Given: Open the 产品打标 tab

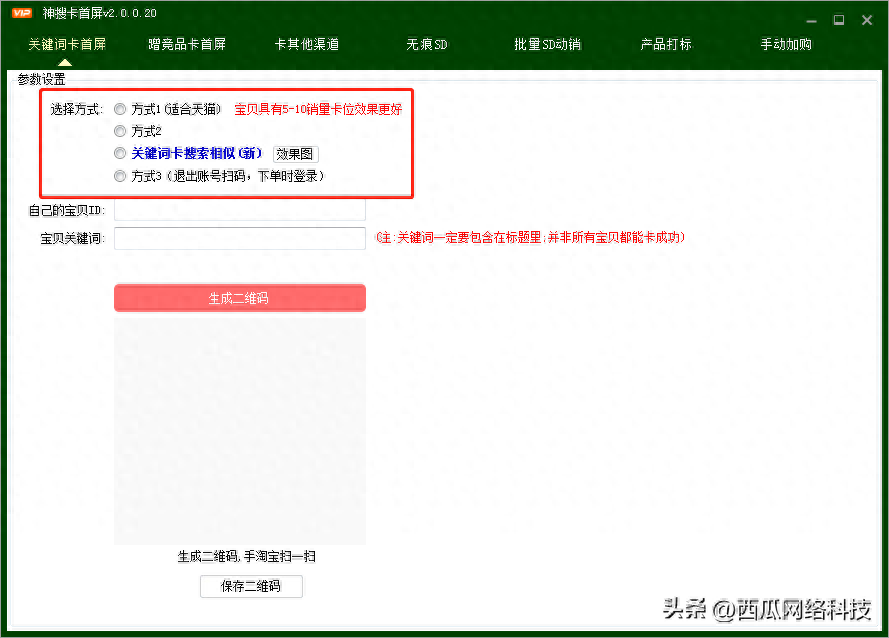Looking at the screenshot, I should [x=666, y=45].
